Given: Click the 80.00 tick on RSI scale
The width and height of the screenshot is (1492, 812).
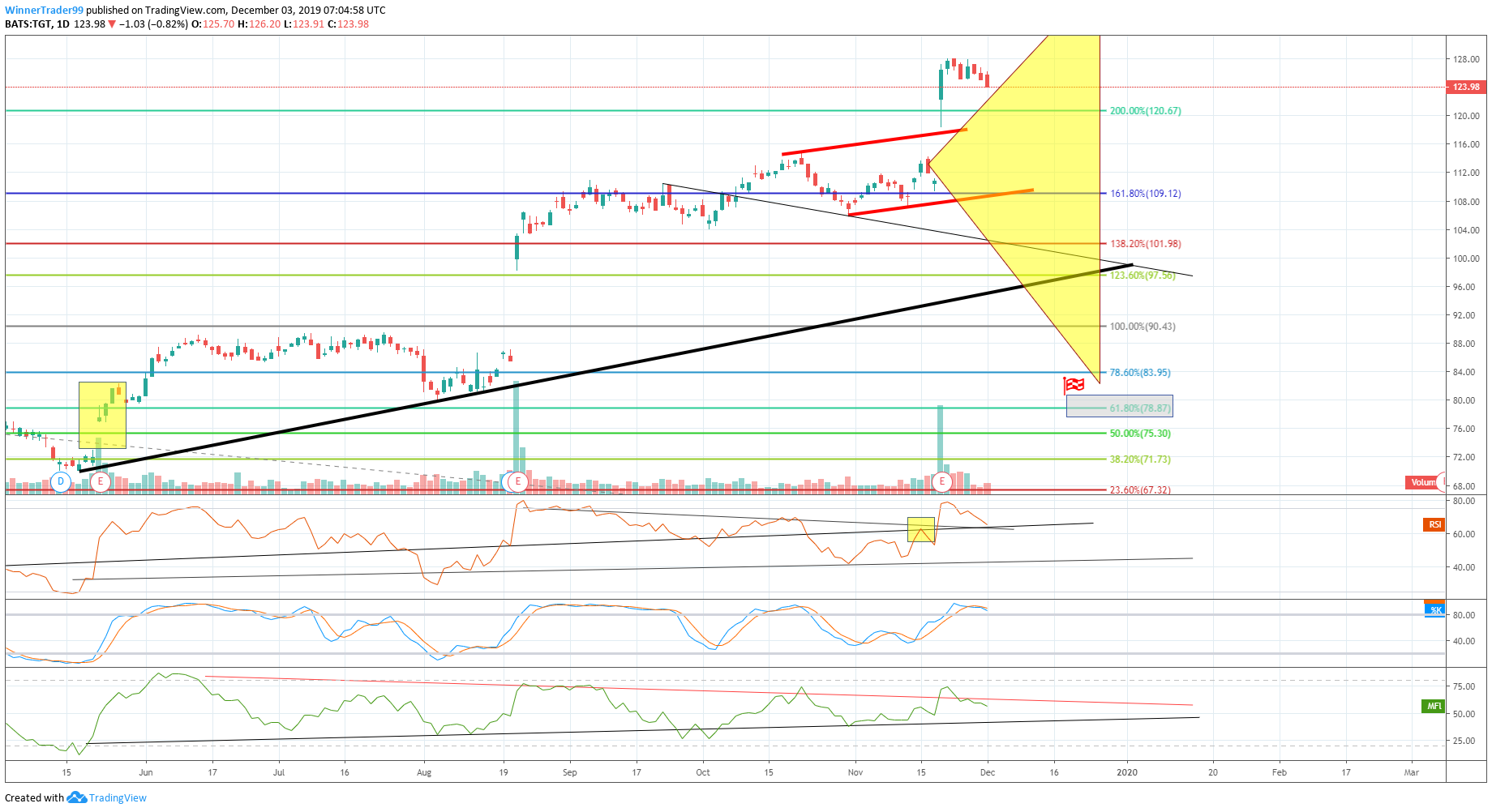Looking at the screenshot, I should [x=1464, y=501].
